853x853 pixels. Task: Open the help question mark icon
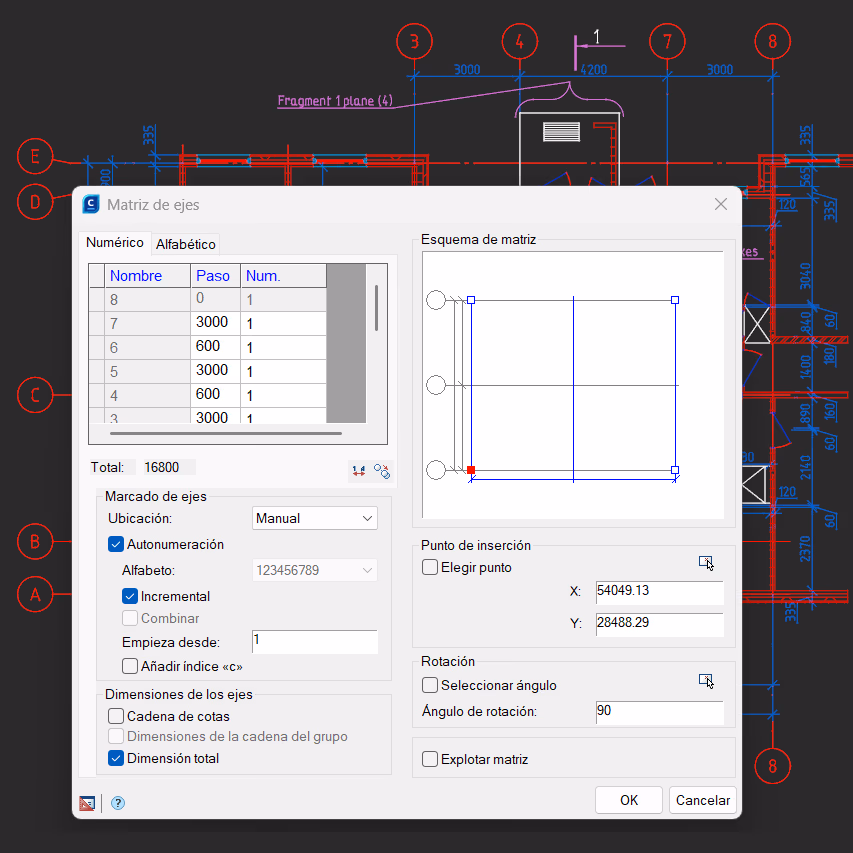point(118,803)
